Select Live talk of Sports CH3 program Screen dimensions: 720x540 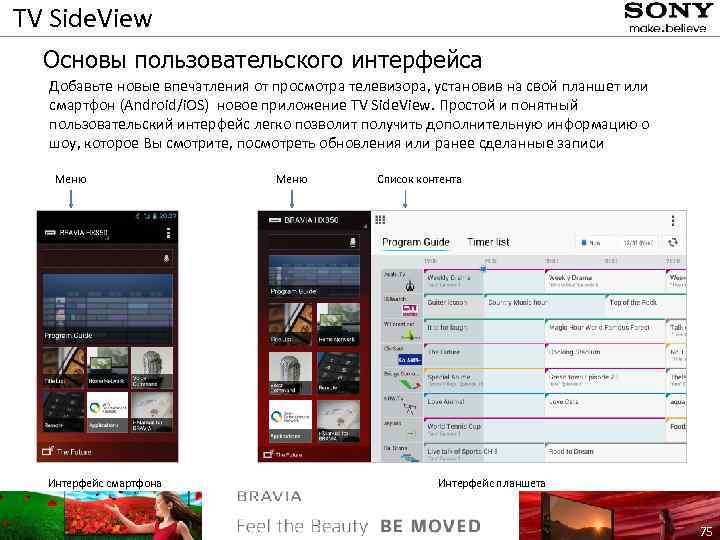point(484,453)
